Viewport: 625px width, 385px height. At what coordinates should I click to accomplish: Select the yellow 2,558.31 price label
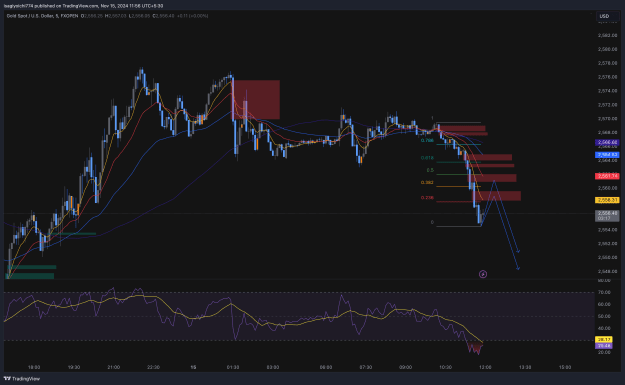tap(607, 200)
